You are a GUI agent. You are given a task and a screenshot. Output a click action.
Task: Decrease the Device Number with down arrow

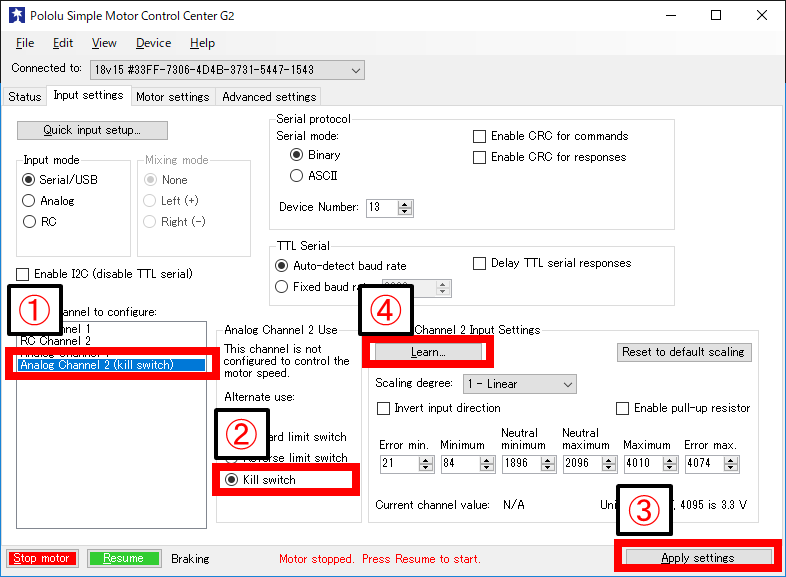pyautogui.click(x=405, y=212)
